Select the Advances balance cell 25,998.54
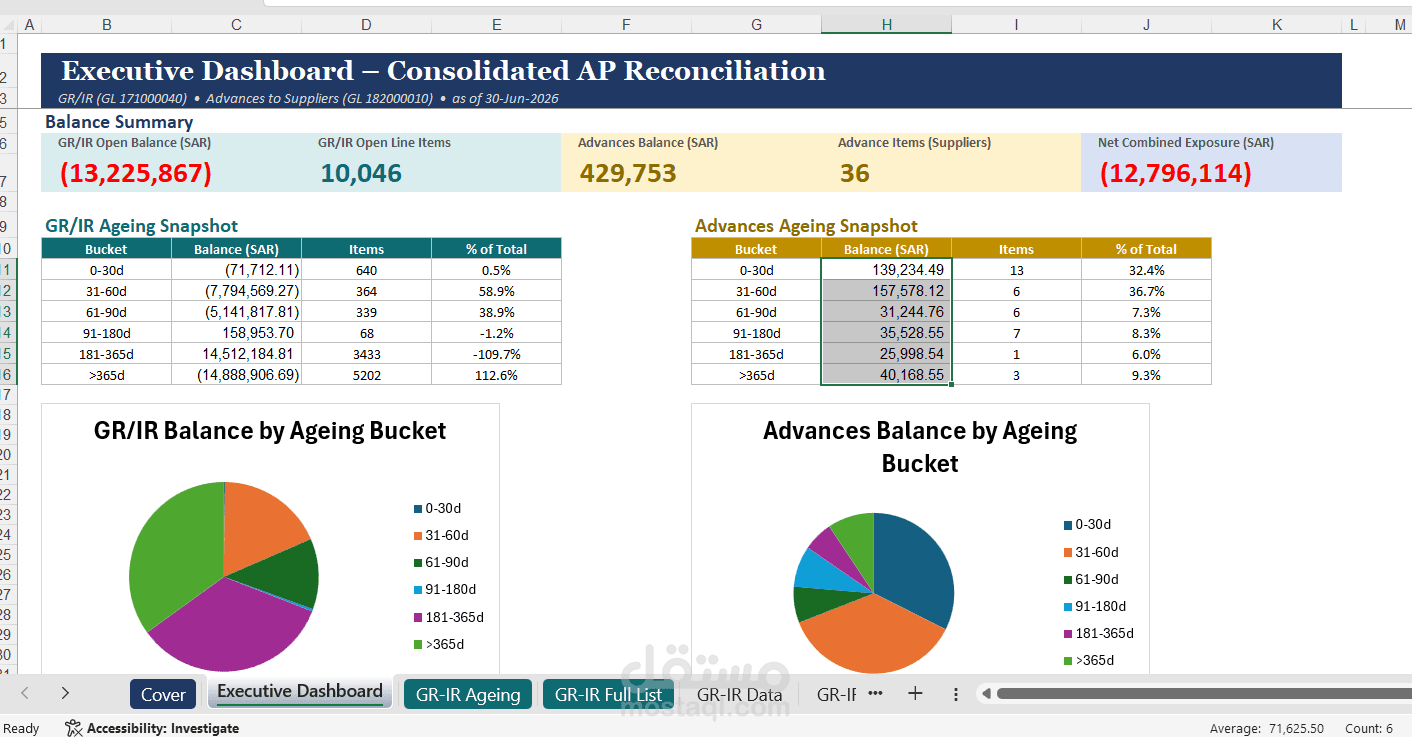This screenshot has width=1412, height=737. point(886,354)
